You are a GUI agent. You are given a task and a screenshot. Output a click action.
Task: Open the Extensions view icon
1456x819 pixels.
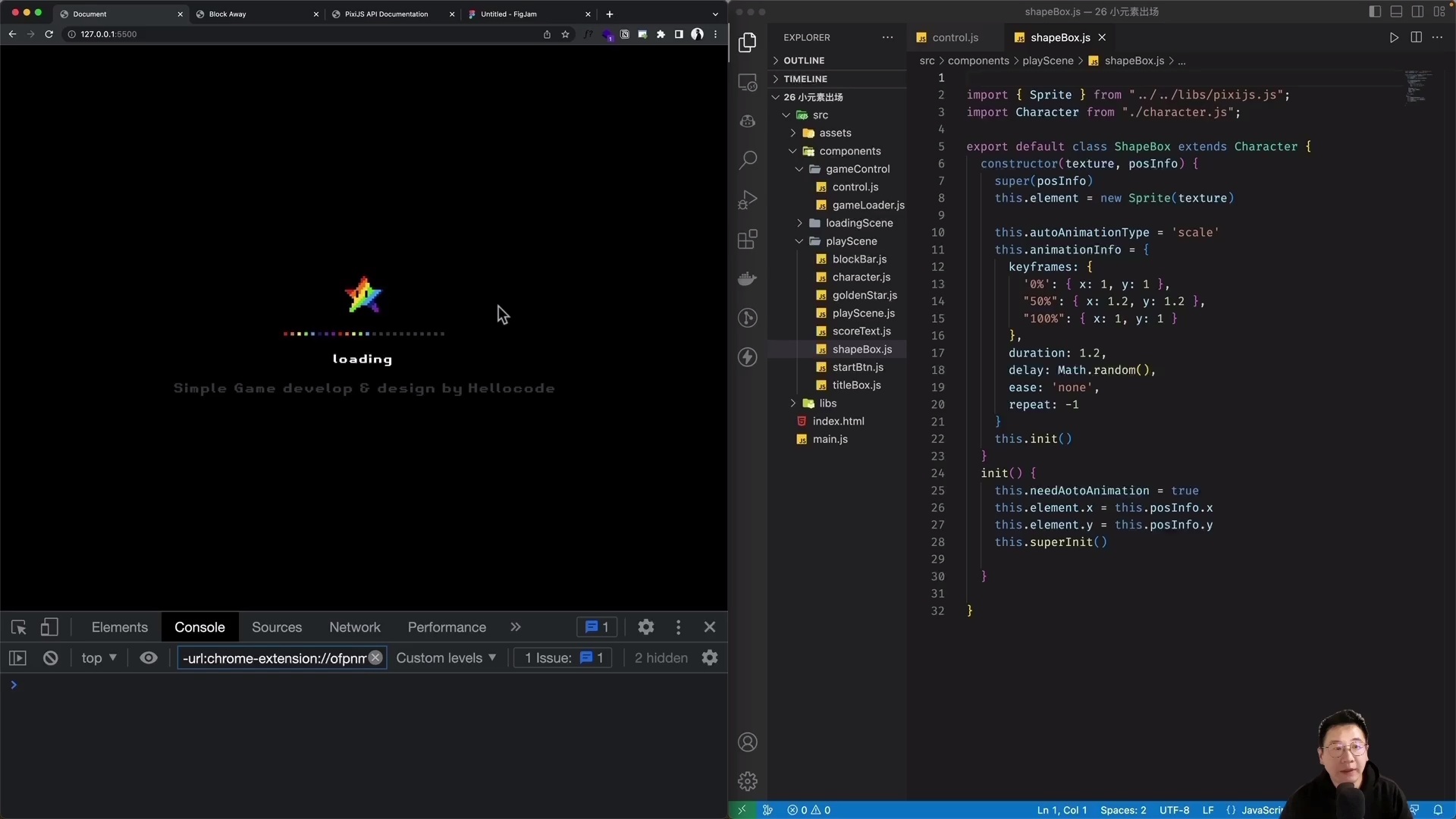[x=748, y=240]
